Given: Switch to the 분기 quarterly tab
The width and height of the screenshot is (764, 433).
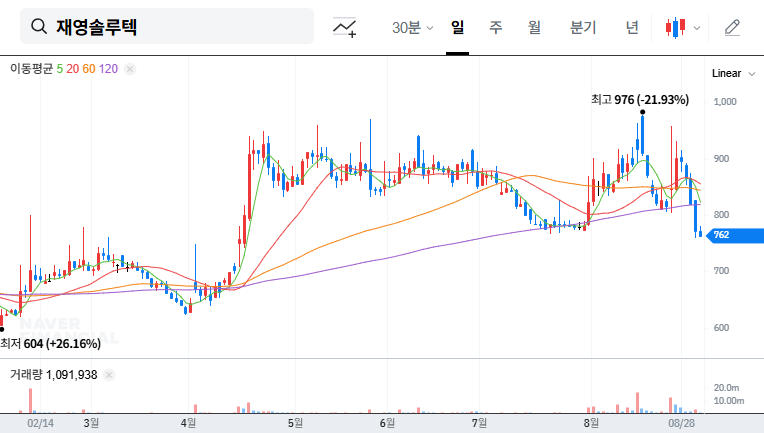Looking at the screenshot, I should coord(583,27).
